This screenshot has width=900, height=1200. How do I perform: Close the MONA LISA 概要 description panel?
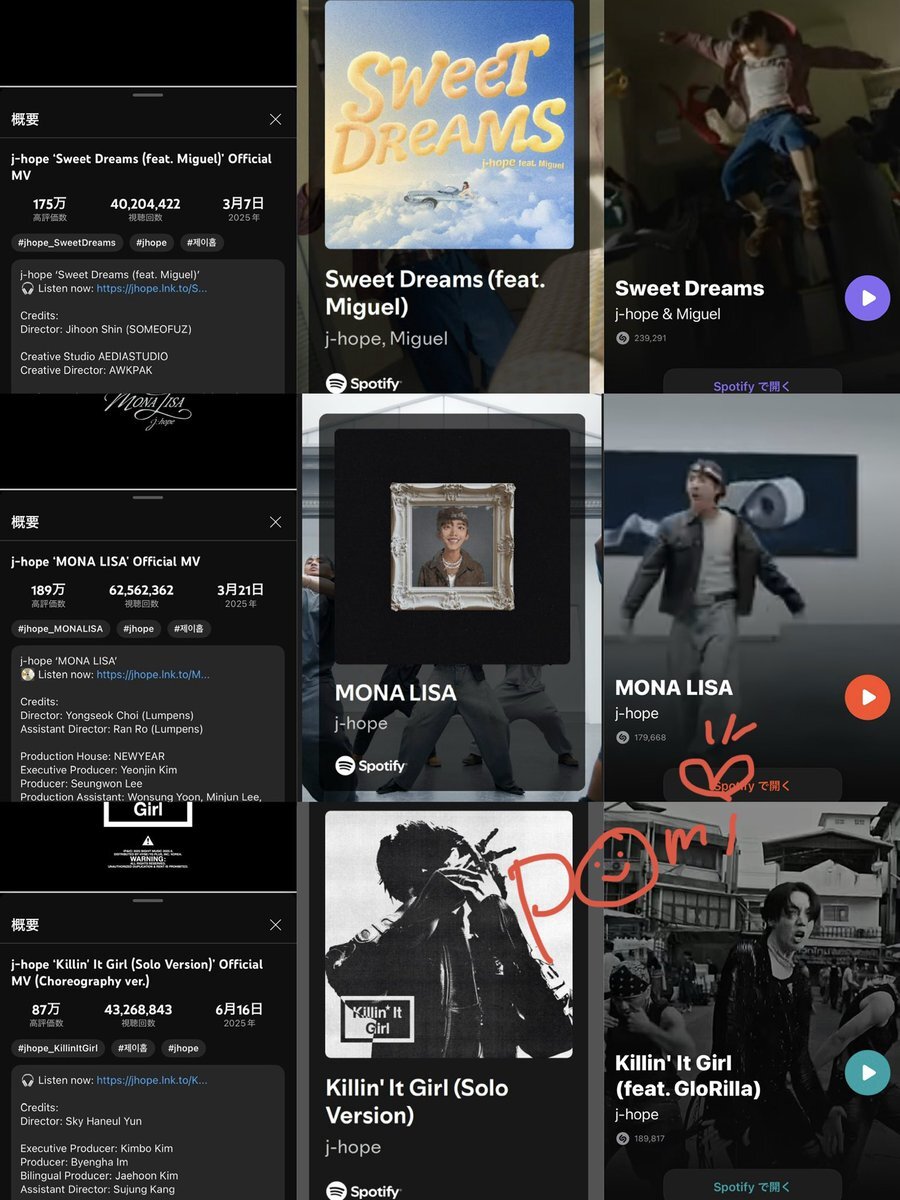point(275,522)
